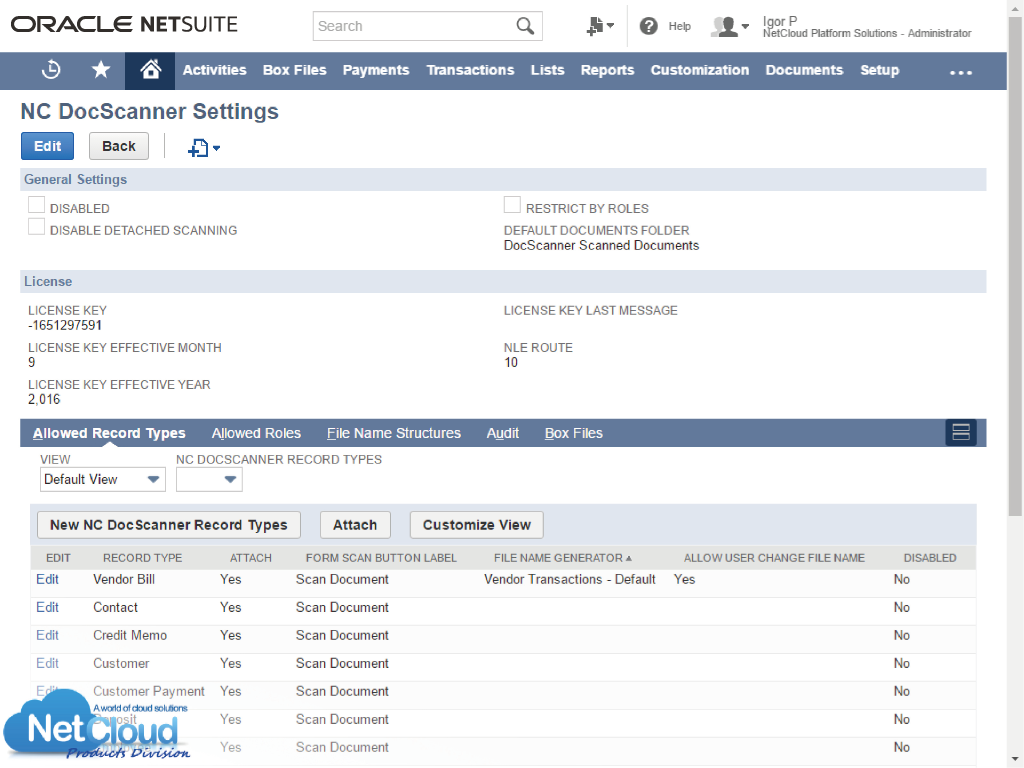The image size is (1024, 768).
Task: Switch to Allowed Record Types subtab
Action: click(109, 433)
